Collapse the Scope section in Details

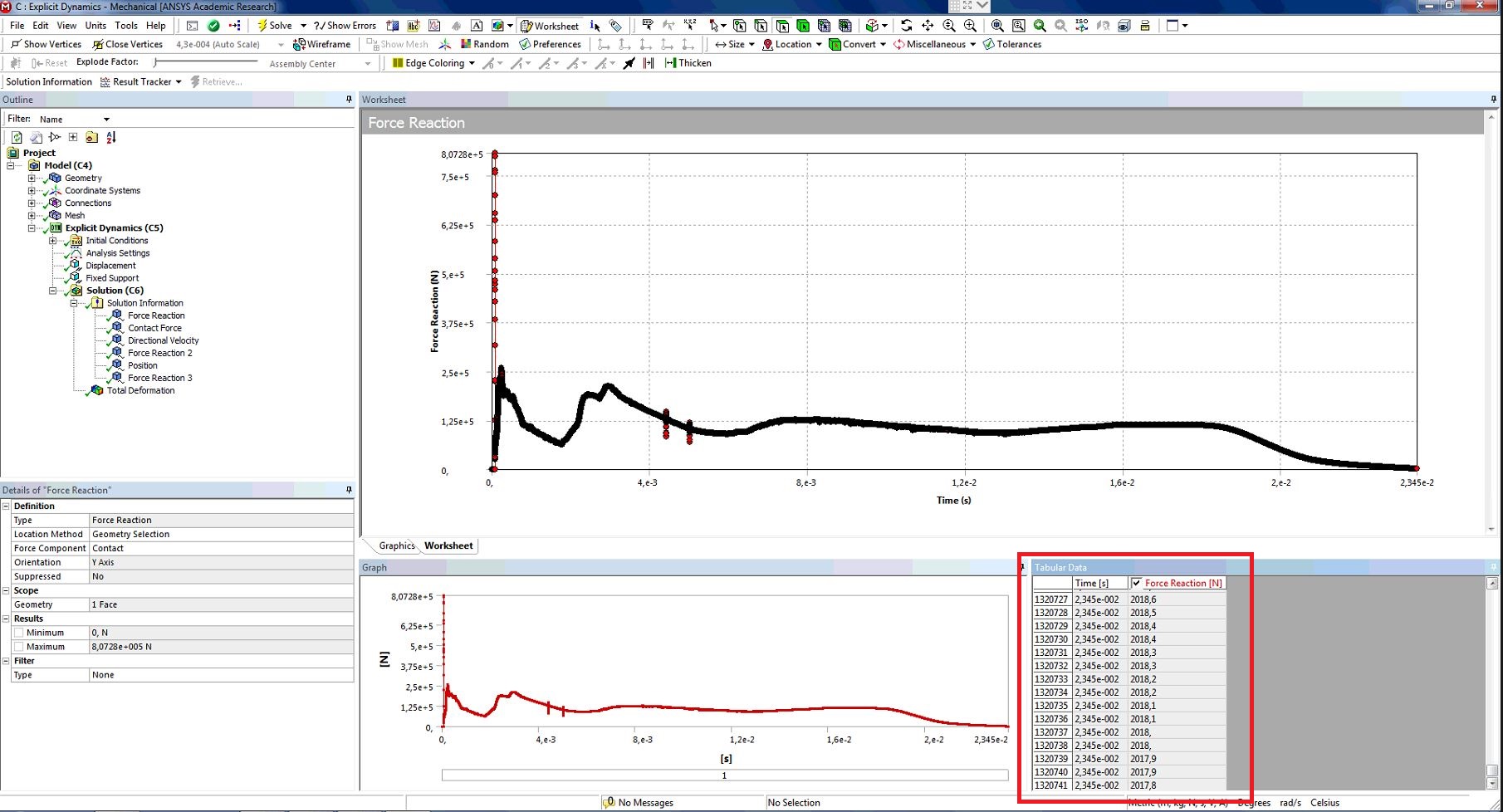click(6, 590)
